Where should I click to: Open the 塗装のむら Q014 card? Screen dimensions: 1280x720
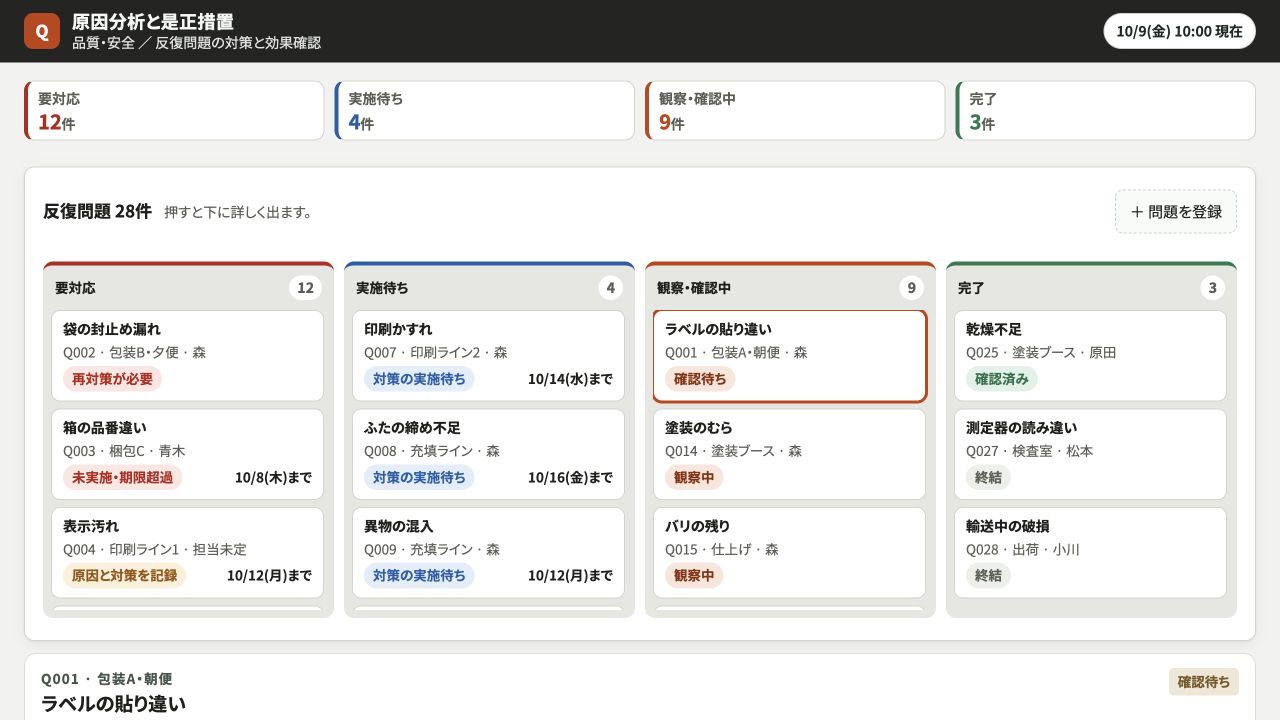(x=790, y=454)
